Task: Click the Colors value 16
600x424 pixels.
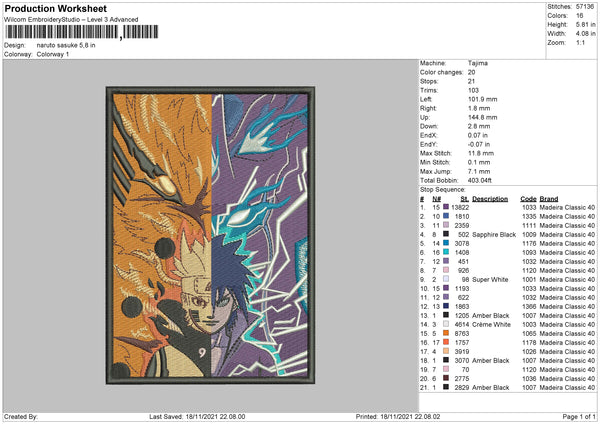Action: (579, 16)
